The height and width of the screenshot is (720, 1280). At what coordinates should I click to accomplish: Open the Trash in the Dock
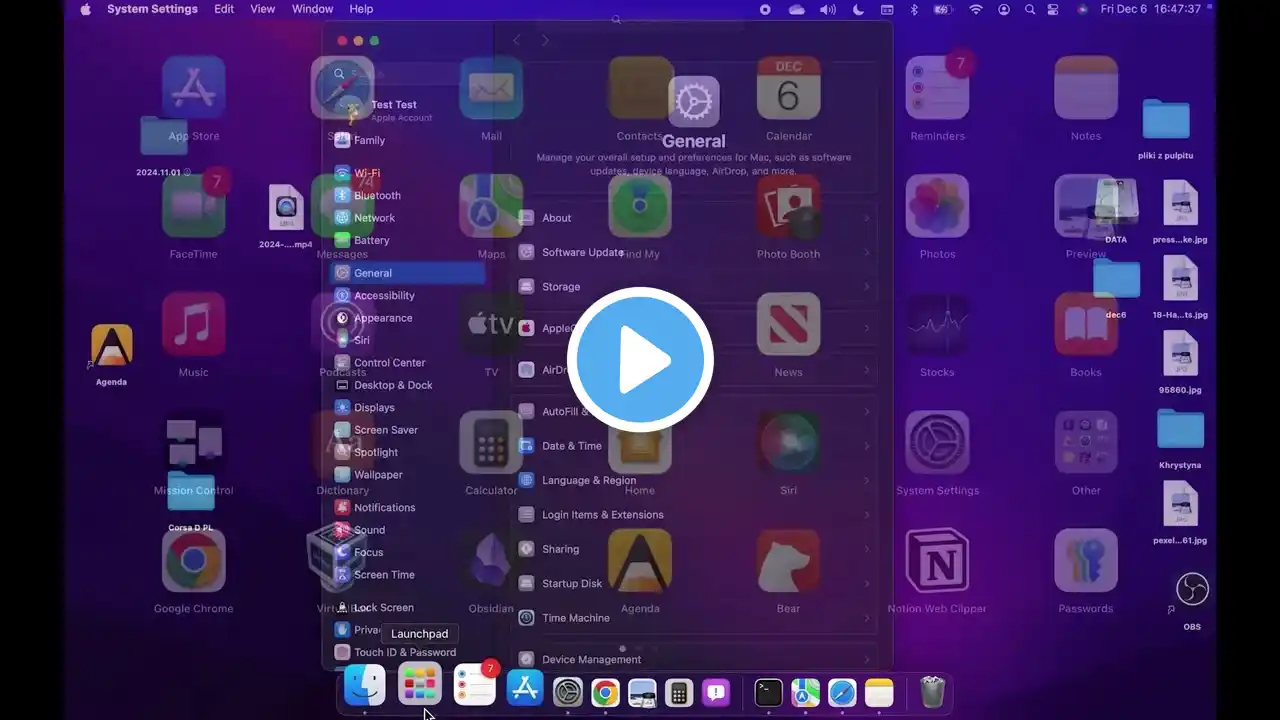[x=932, y=692]
